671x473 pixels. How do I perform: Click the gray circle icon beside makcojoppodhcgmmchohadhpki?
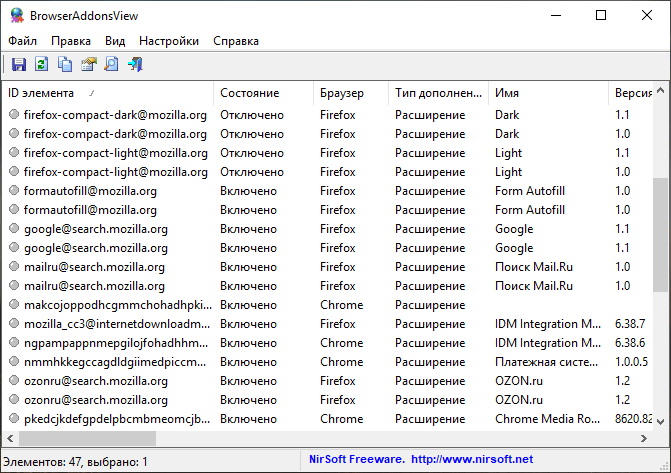tap(14, 304)
